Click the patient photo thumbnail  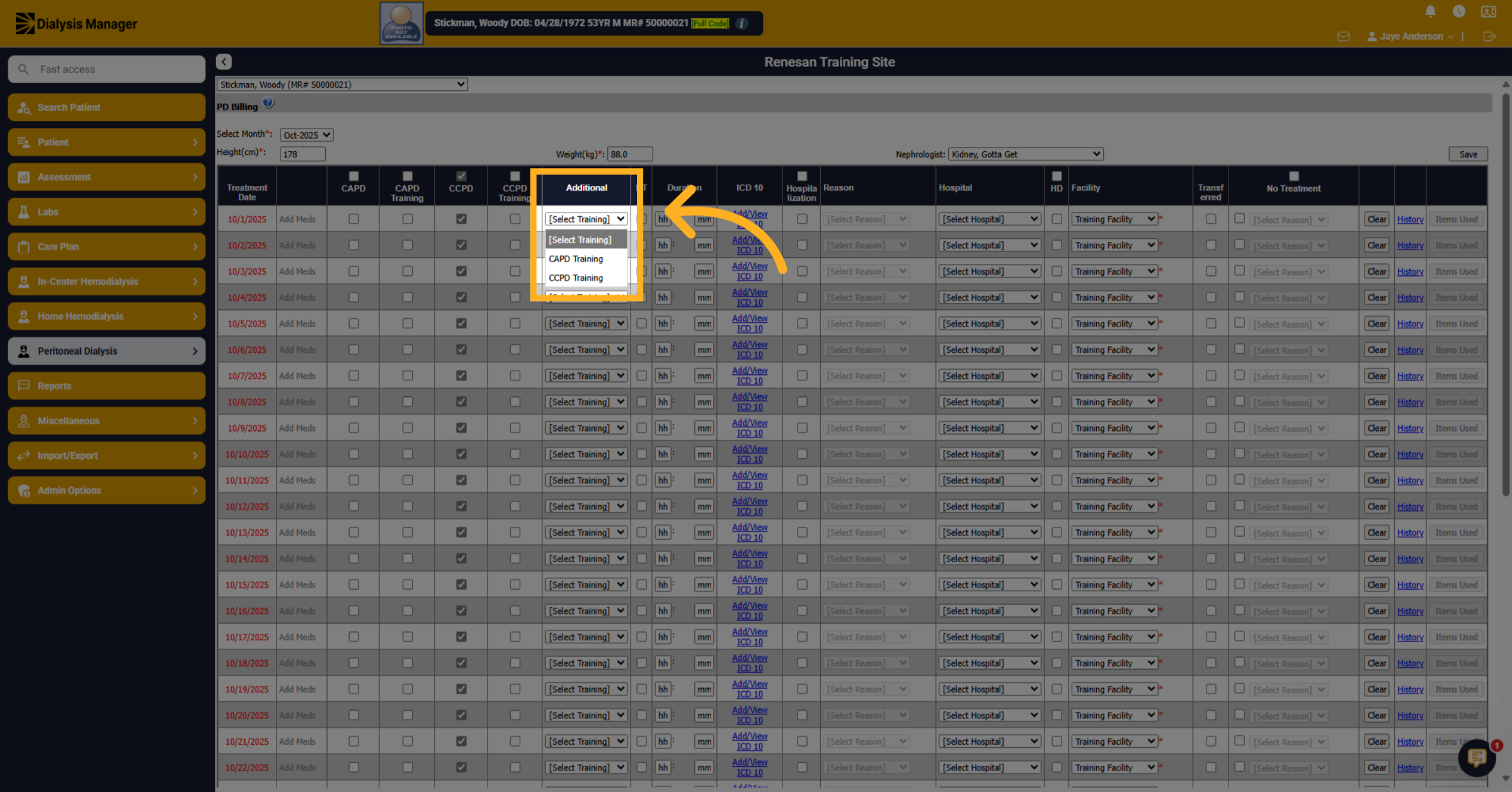point(401,23)
